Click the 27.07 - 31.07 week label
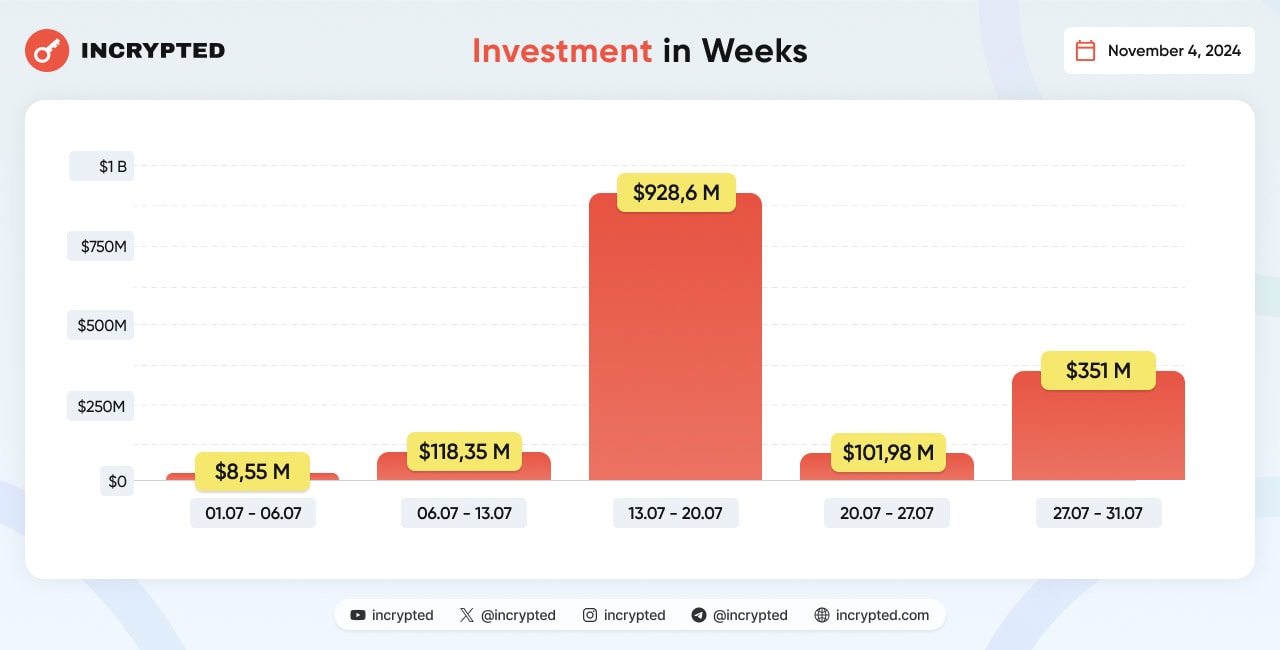This screenshot has height=650, width=1280. 1099,513
